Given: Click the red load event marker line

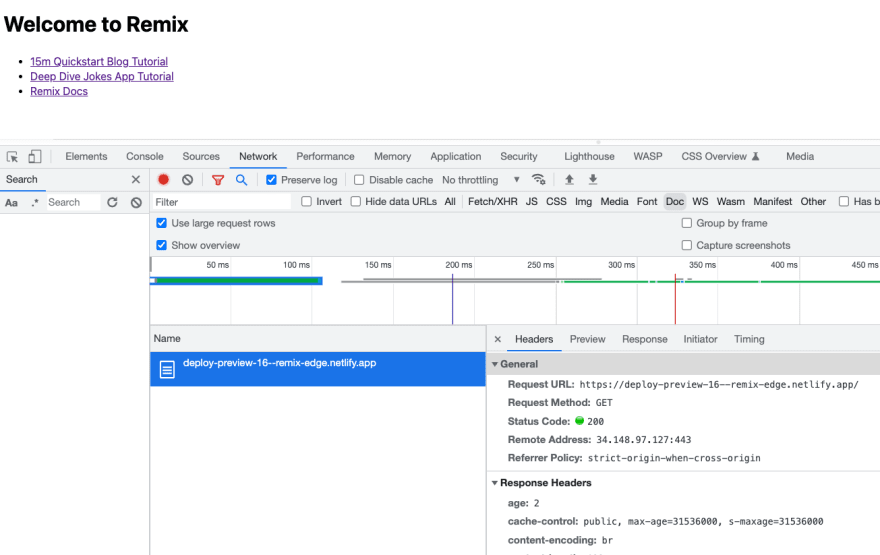Looking at the screenshot, I should click(675, 299).
